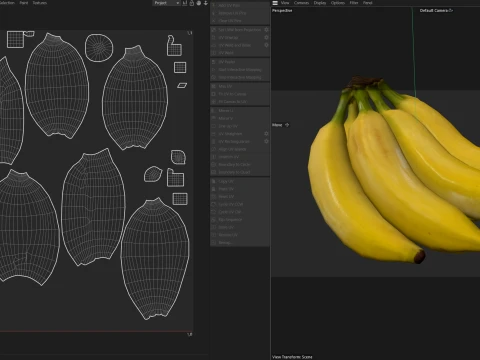Image resolution: width=480 pixels, height=360 pixels.
Task: Open the Project dropdown in UV editor
Action: pos(167,3)
